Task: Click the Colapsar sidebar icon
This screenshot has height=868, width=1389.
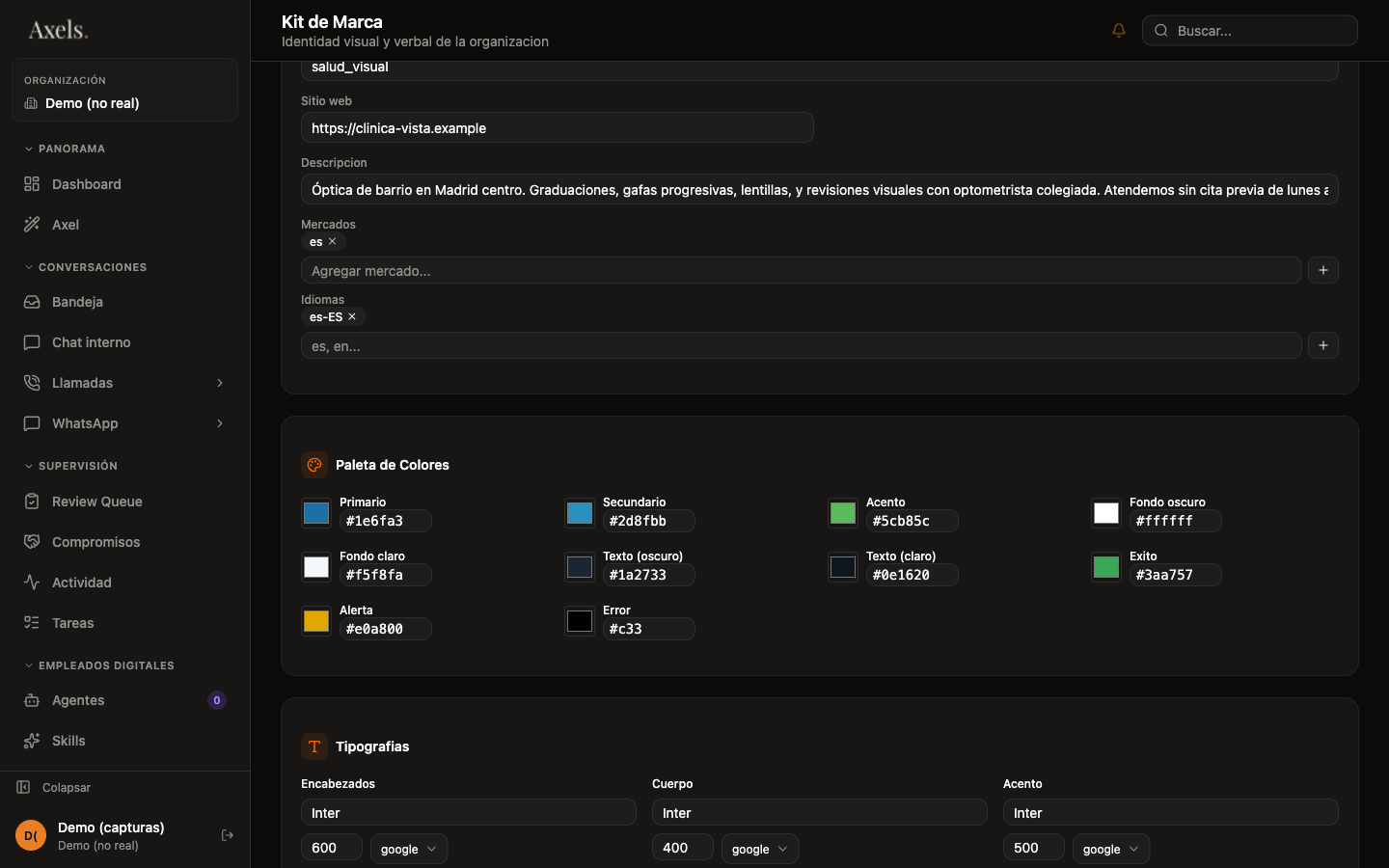Action: (23, 788)
